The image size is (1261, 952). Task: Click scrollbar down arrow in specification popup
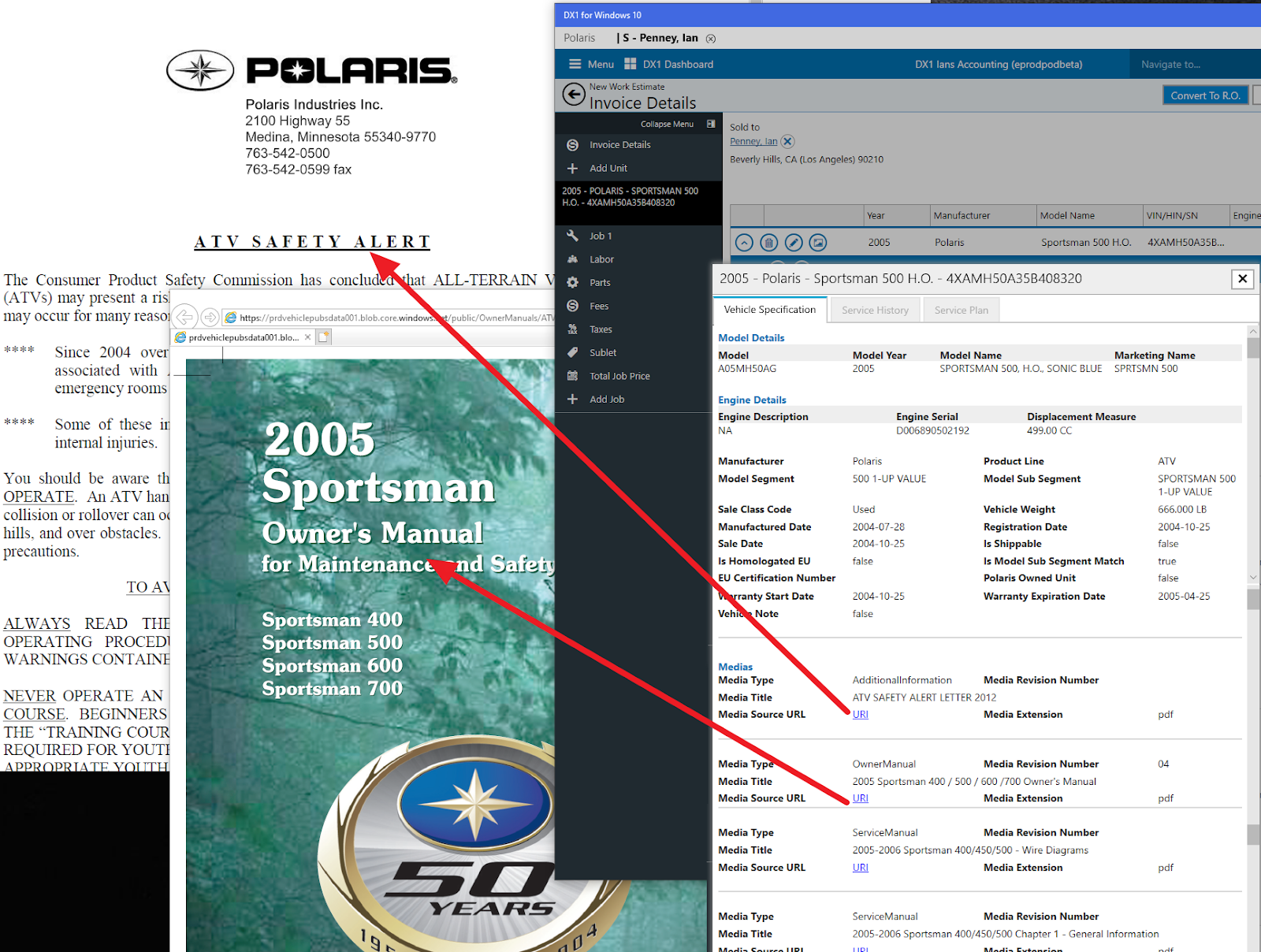[x=1253, y=578]
